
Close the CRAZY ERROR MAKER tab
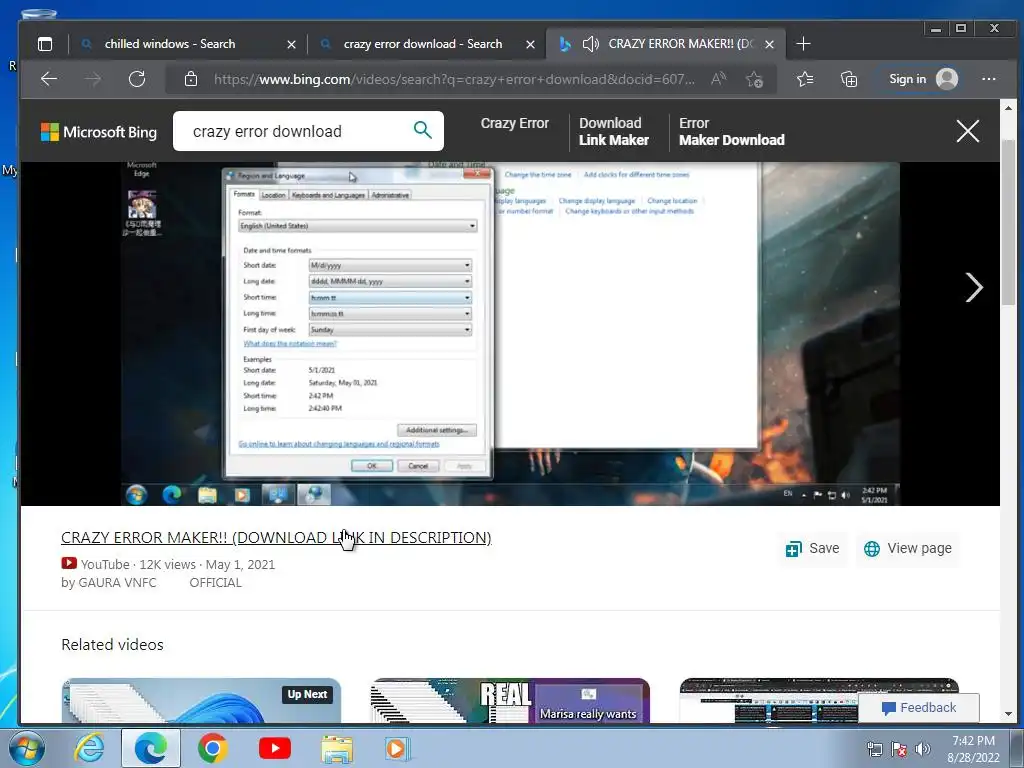pyautogui.click(x=769, y=44)
